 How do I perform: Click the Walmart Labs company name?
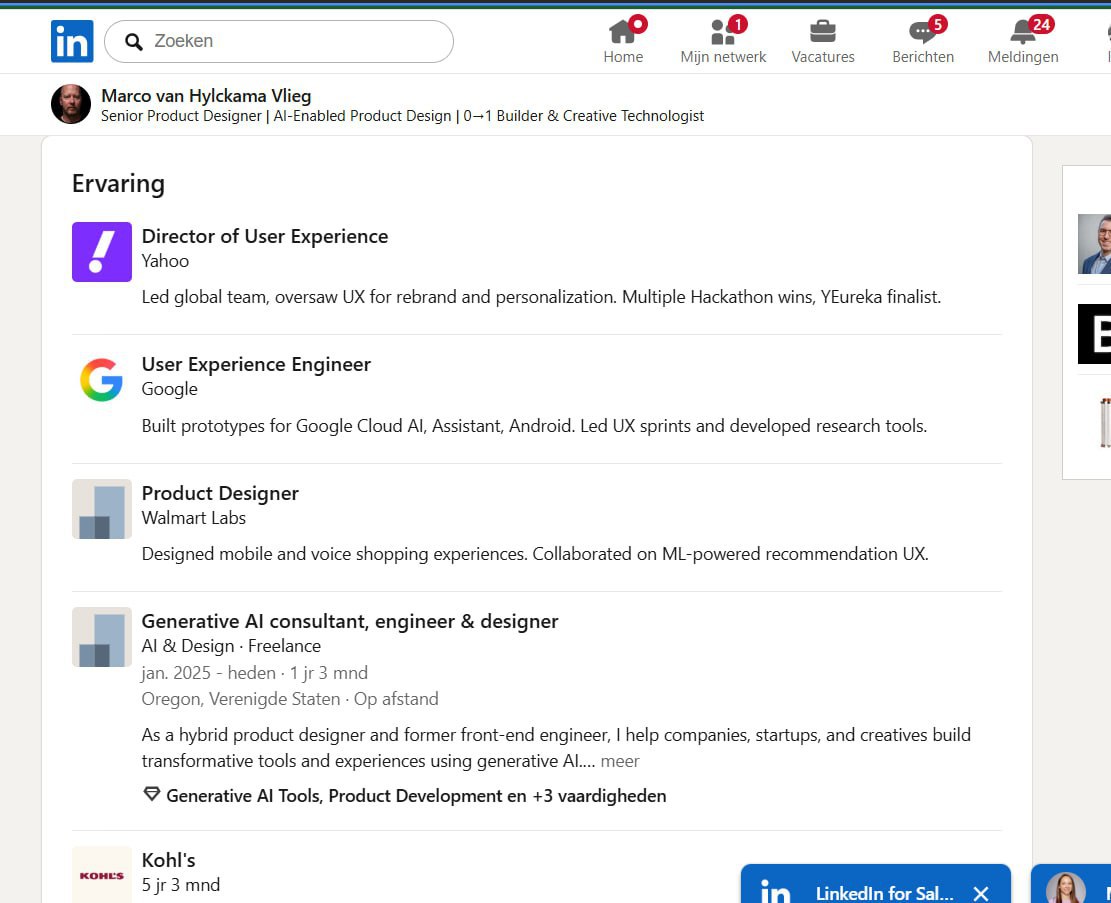point(193,518)
